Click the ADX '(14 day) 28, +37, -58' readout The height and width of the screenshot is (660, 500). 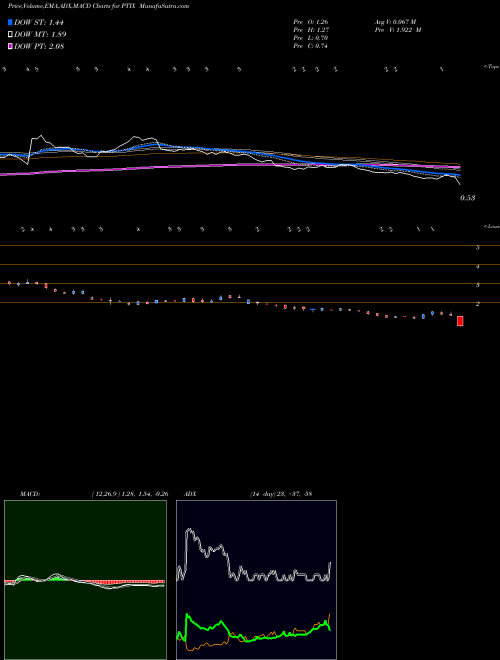point(281,494)
